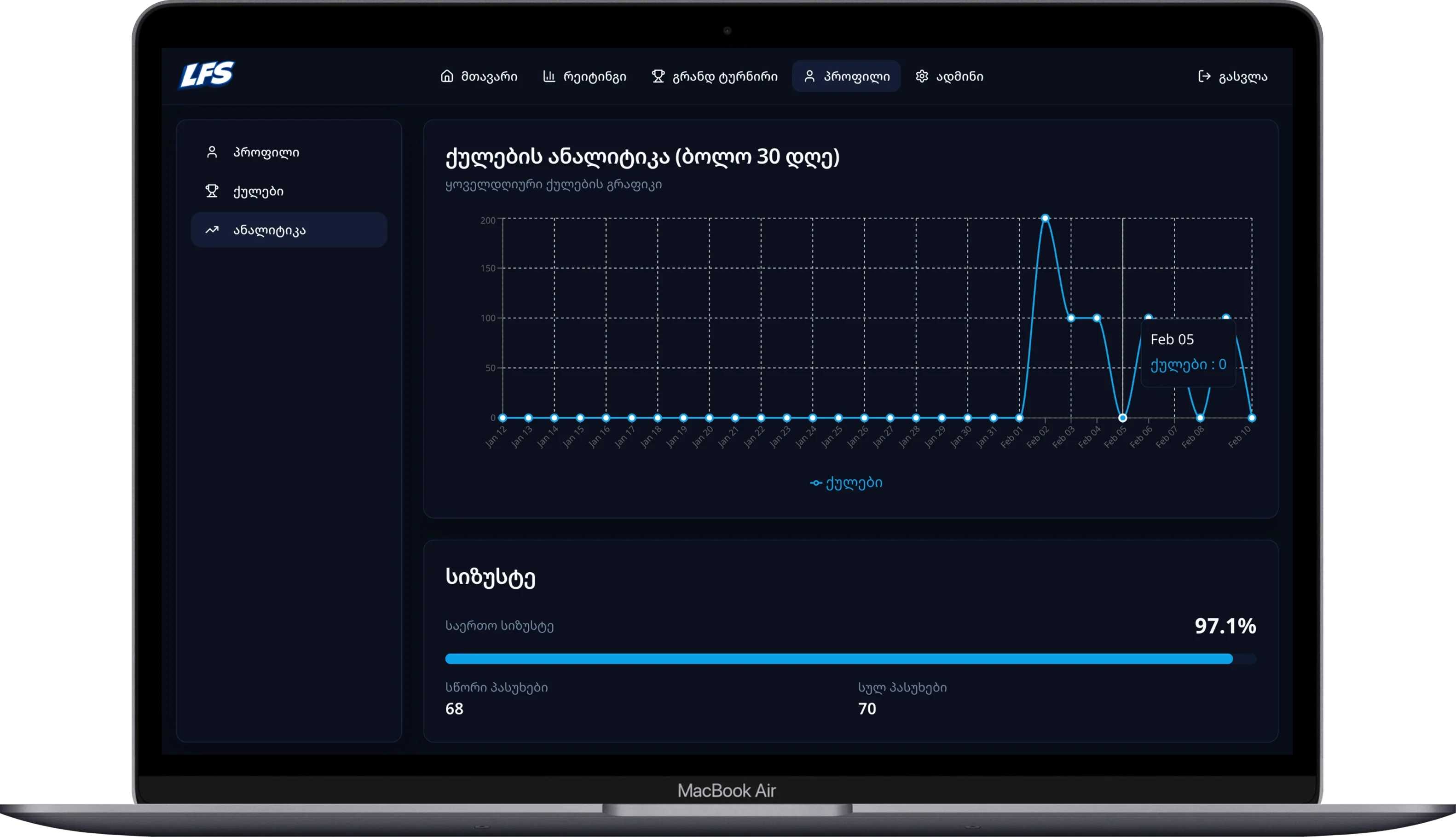Image resolution: width=1456 pixels, height=837 pixels.
Task: Open the მთავარი navigation item
Action: pyautogui.click(x=479, y=76)
